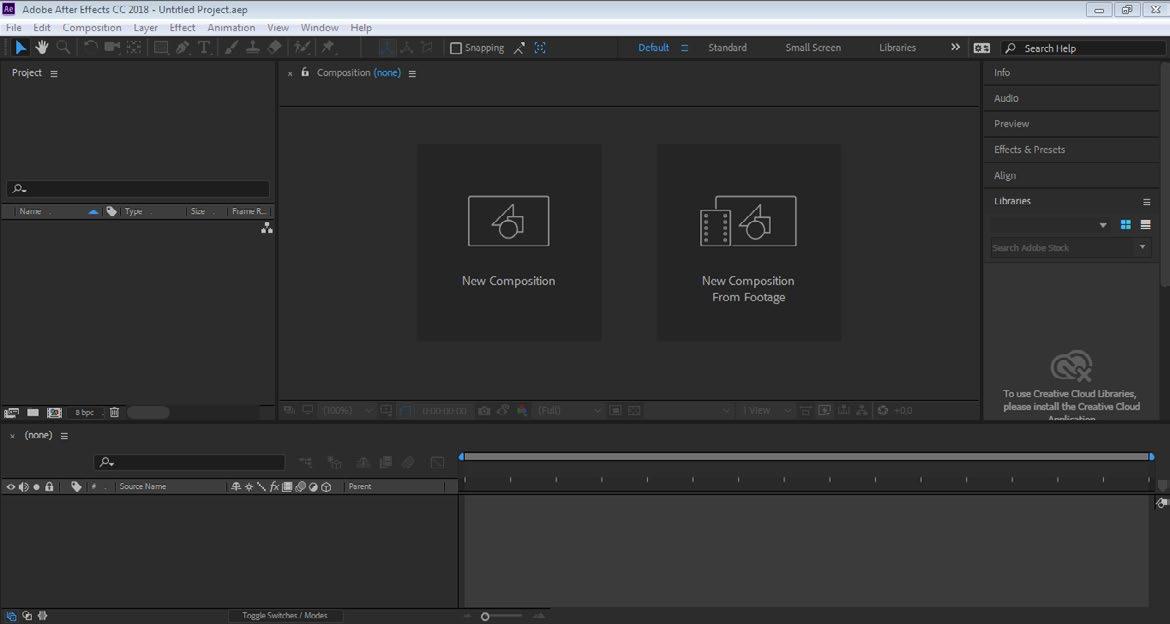Open the Default workspace menu
Image resolution: width=1170 pixels, height=624 pixels.
684,48
